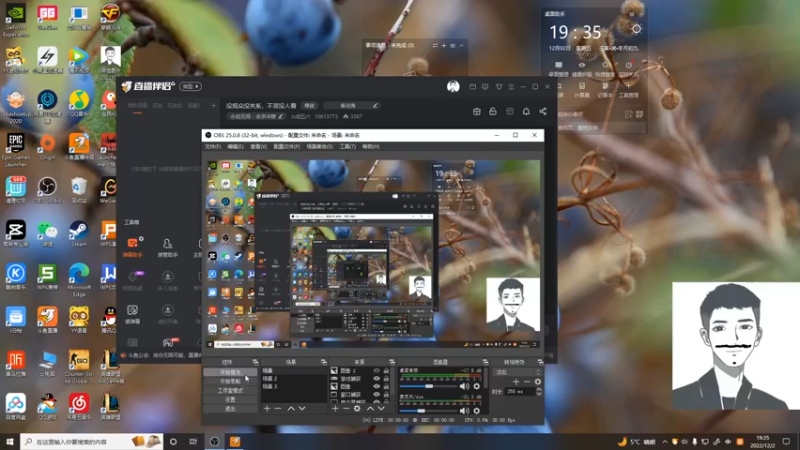The image size is (800, 450).
Task: Click Settings button in OBS controls
Action: [x=230, y=400]
